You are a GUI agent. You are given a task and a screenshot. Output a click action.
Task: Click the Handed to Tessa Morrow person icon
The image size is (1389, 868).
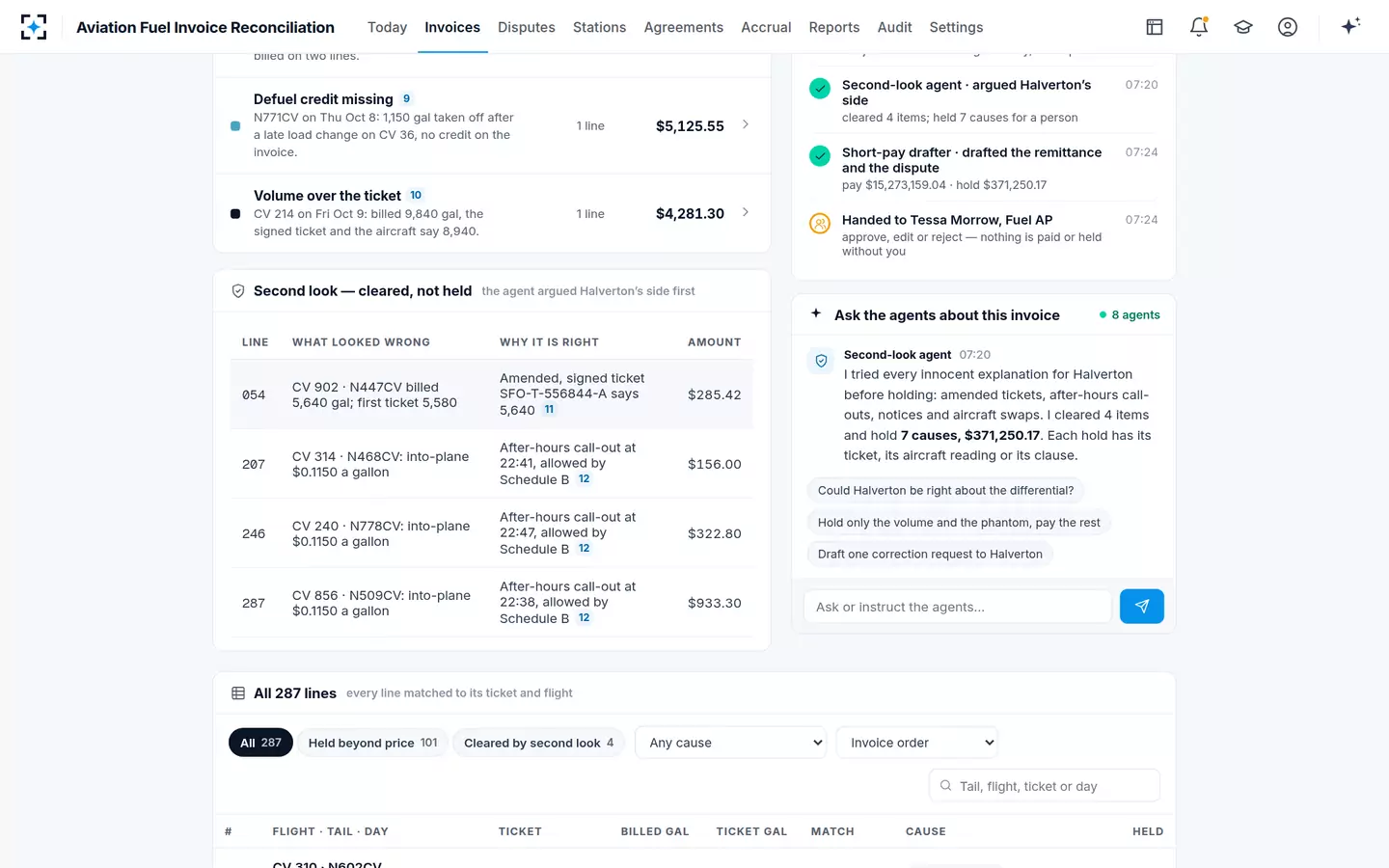(820, 224)
